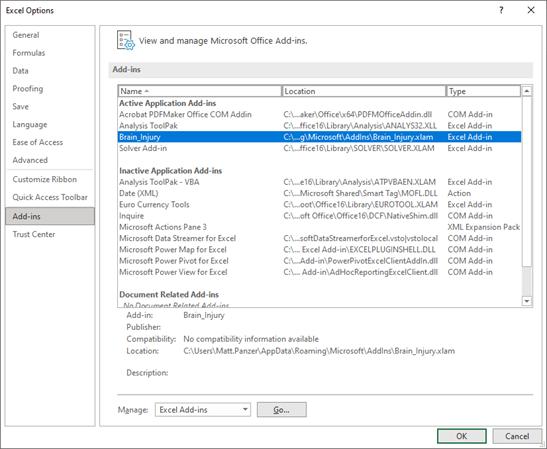547x449 pixels.
Task: Select Microsoft Power Pivot for Excel
Action: (320, 261)
